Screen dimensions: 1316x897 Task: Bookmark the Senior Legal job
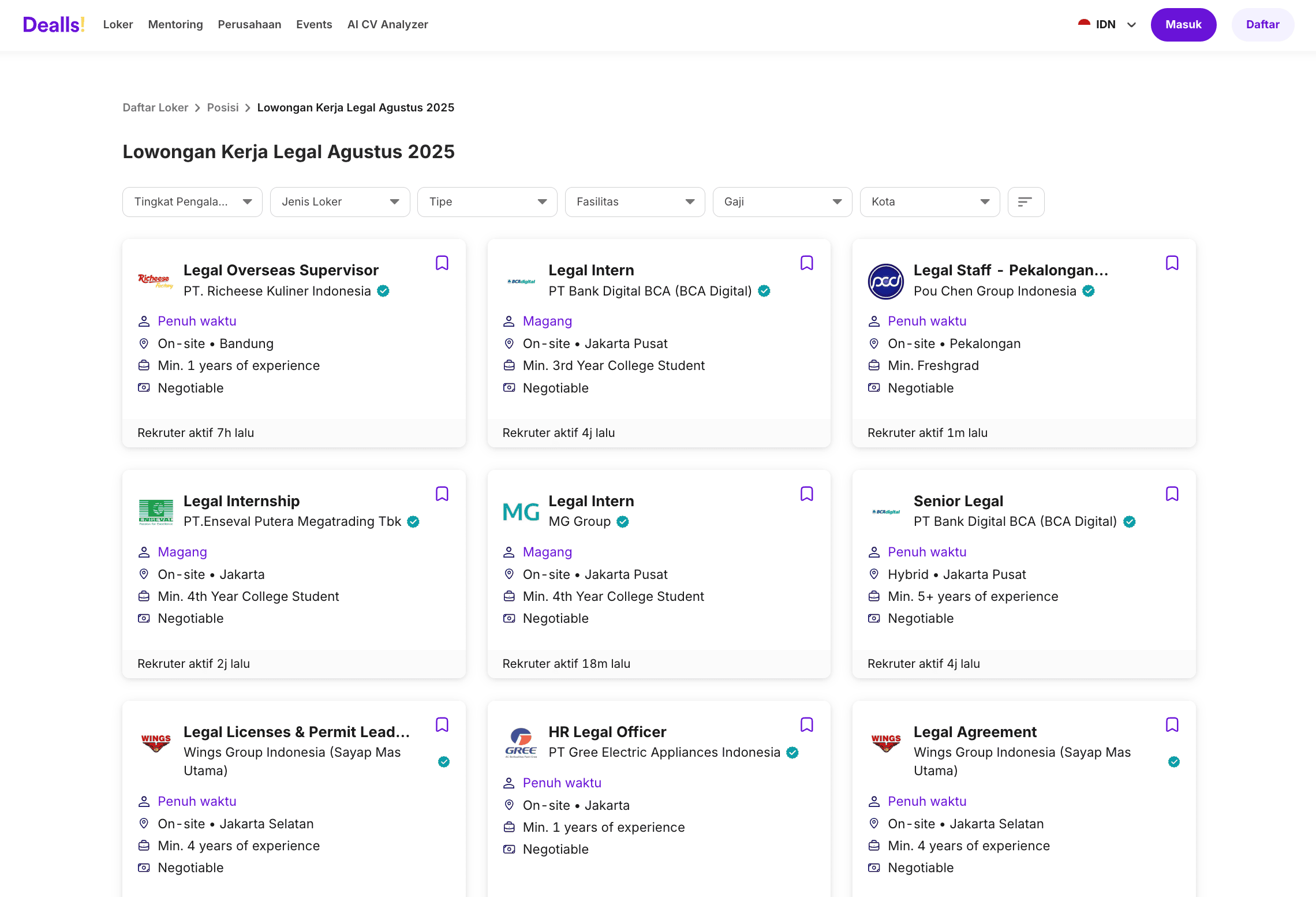(x=1172, y=494)
